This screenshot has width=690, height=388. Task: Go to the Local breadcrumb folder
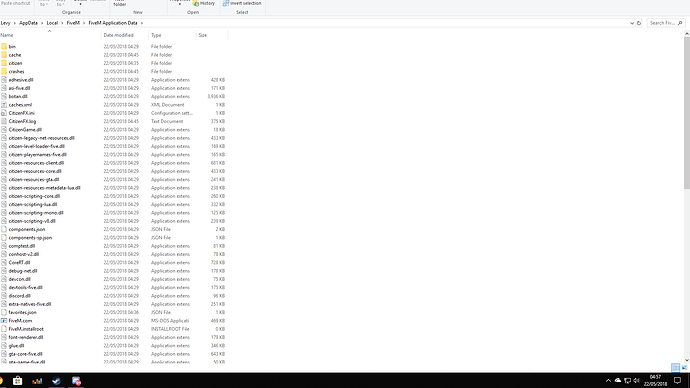click(52, 23)
